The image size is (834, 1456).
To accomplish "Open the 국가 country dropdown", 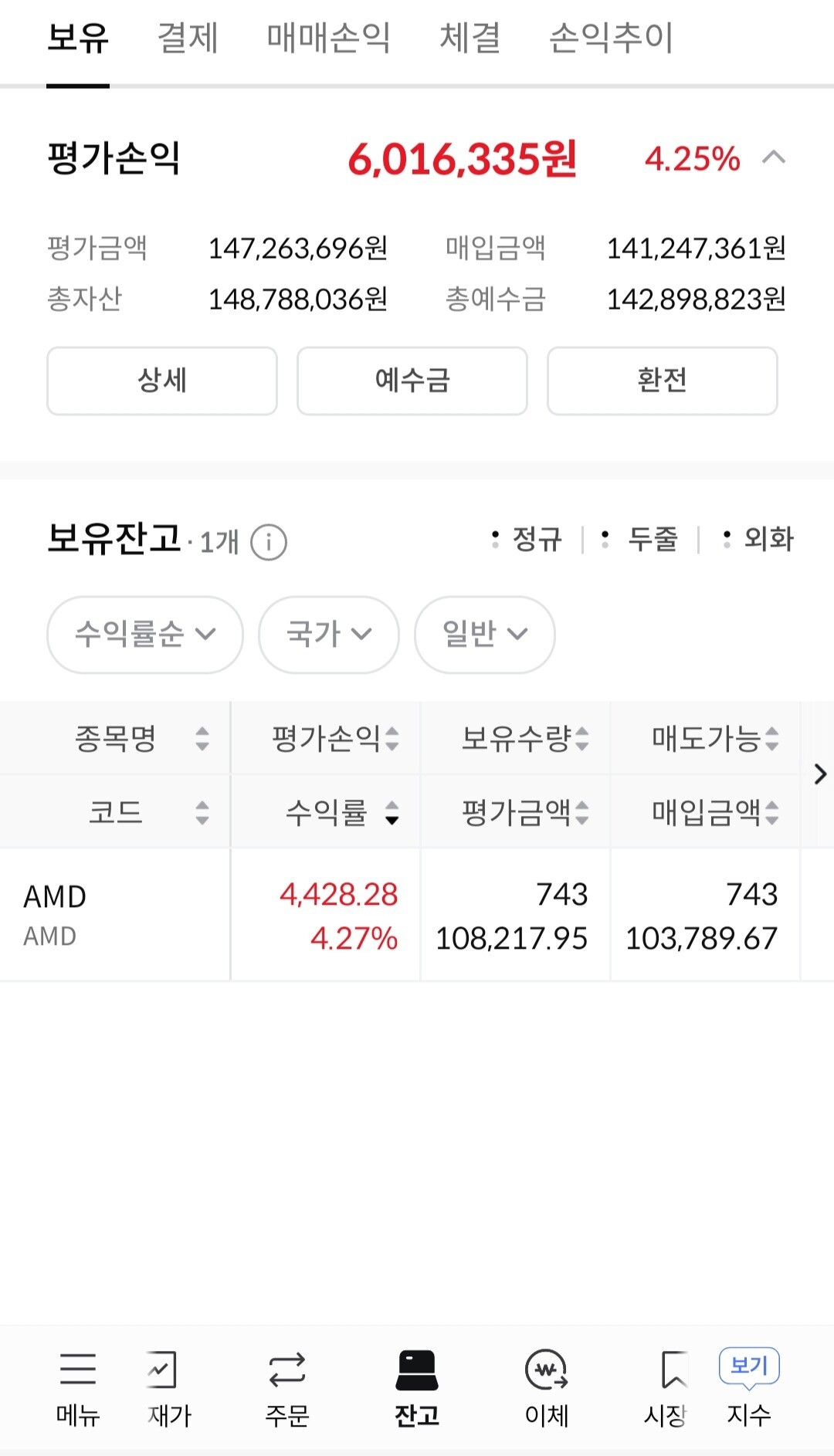I will coord(329,635).
